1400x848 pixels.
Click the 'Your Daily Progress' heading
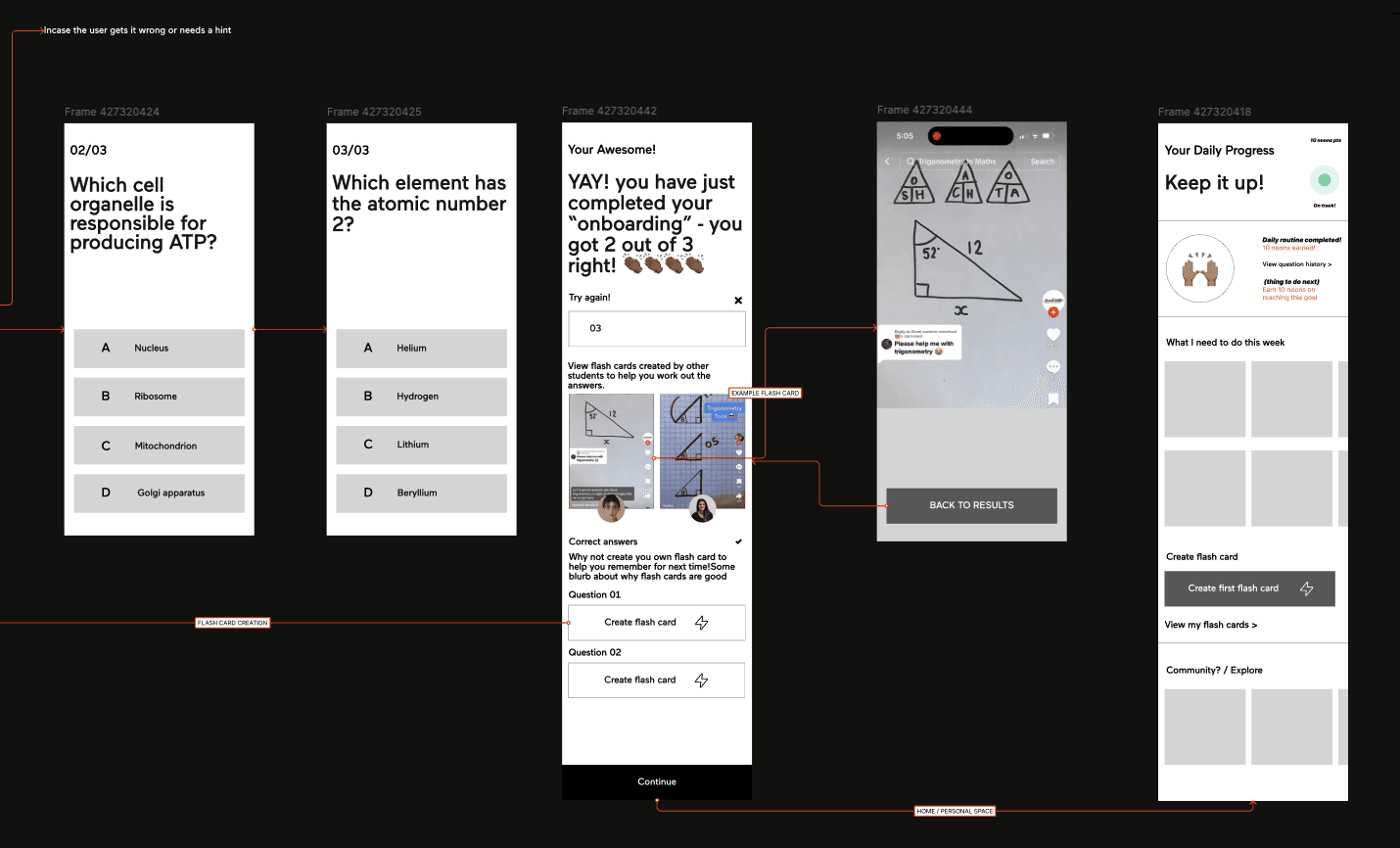pos(1219,151)
